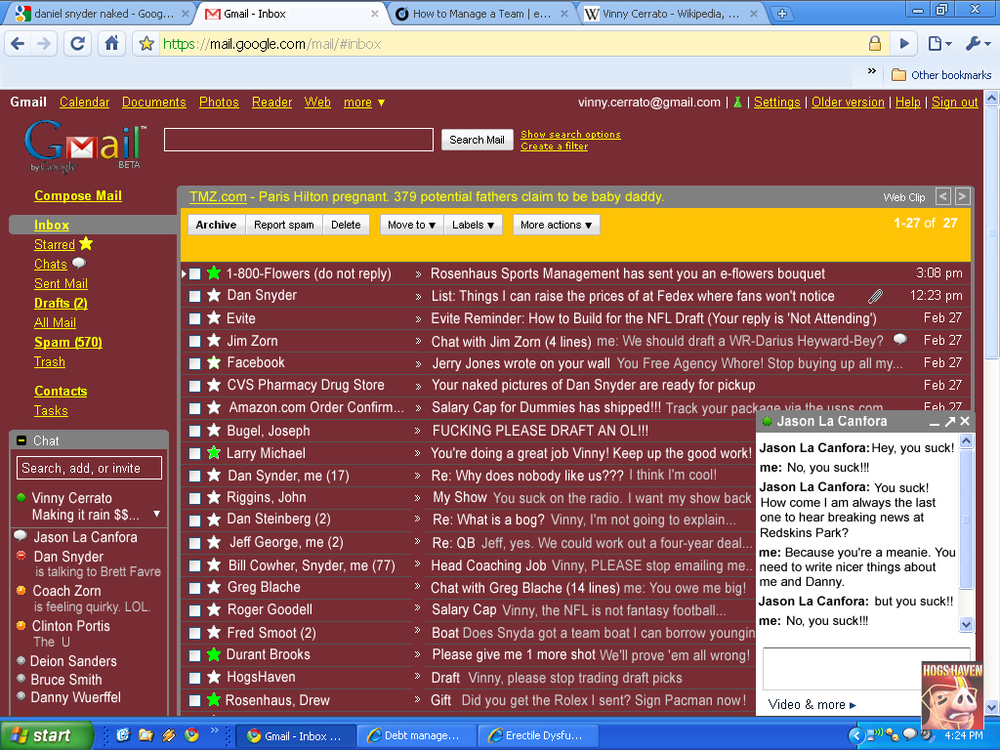
Task: Select the Jim Zorn email checkbox
Action: [x=195, y=341]
